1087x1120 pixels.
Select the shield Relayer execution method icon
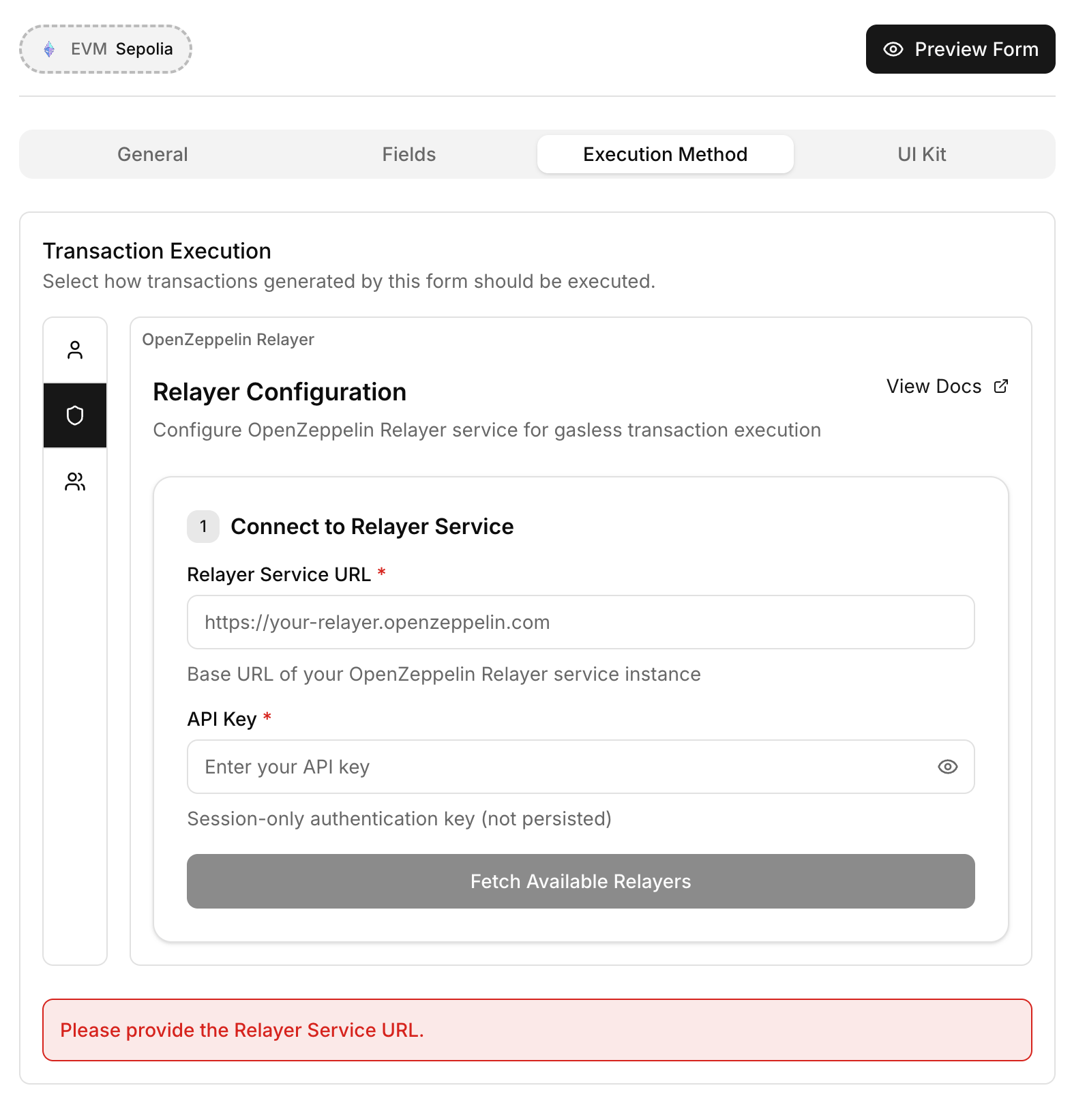click(75, 415)
